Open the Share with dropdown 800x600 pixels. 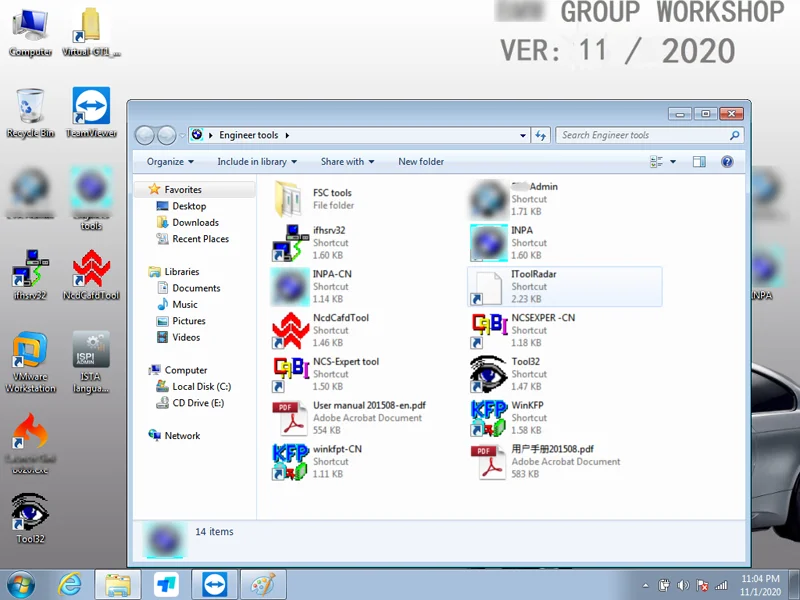click(x=347, y=162)
